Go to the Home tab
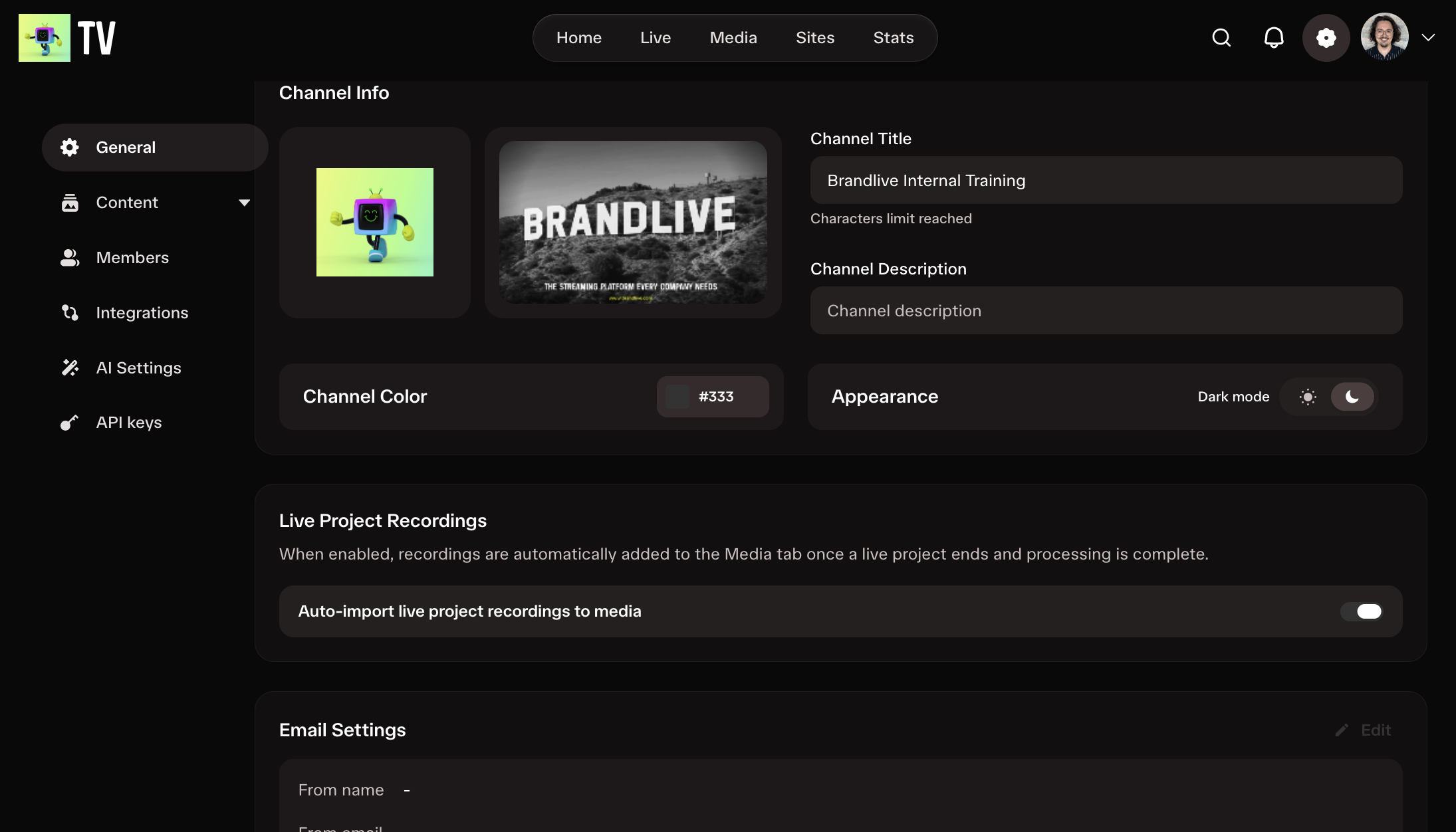The height and width of the screenshot is (832, 1456). pos(579,38)
